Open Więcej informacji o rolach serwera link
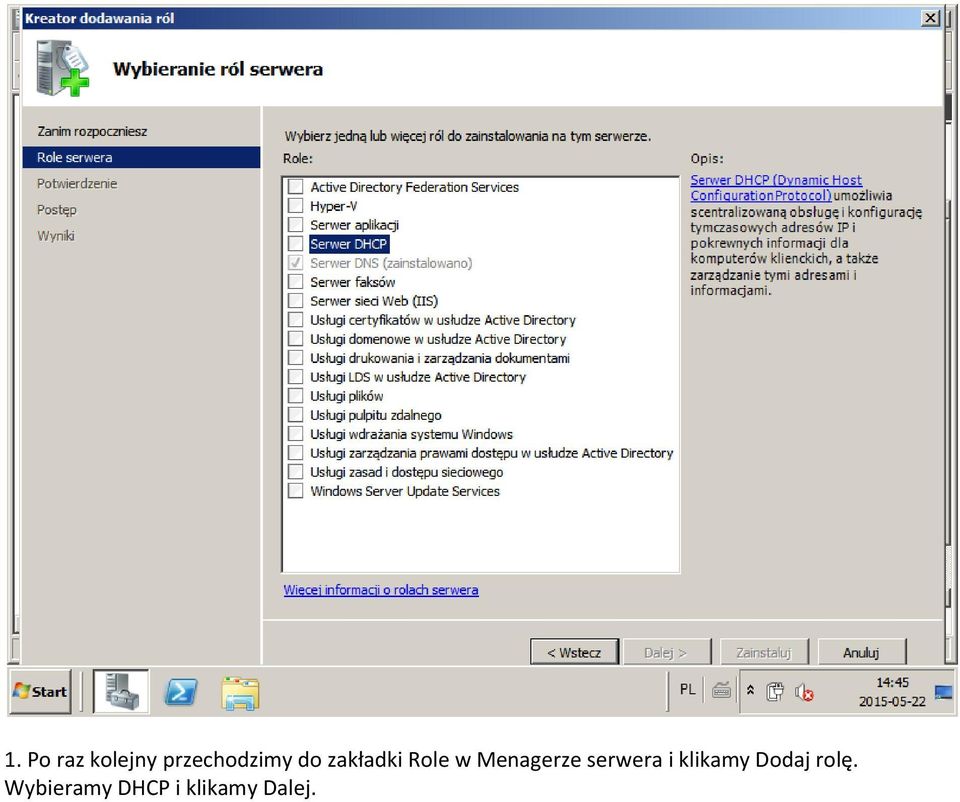The height and width of the screenshot is (802, 960). click(381, 590)
